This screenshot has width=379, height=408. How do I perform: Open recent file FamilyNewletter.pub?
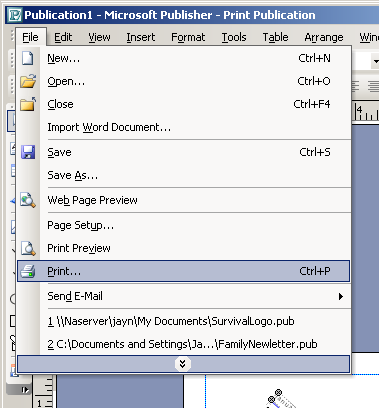tap(182, 344)
